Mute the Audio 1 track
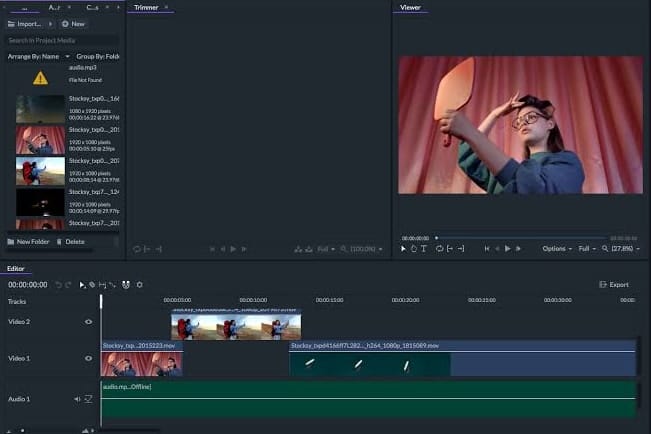Image resolution: width=651 pixels, height=434 pixels. tap(77, 399)
